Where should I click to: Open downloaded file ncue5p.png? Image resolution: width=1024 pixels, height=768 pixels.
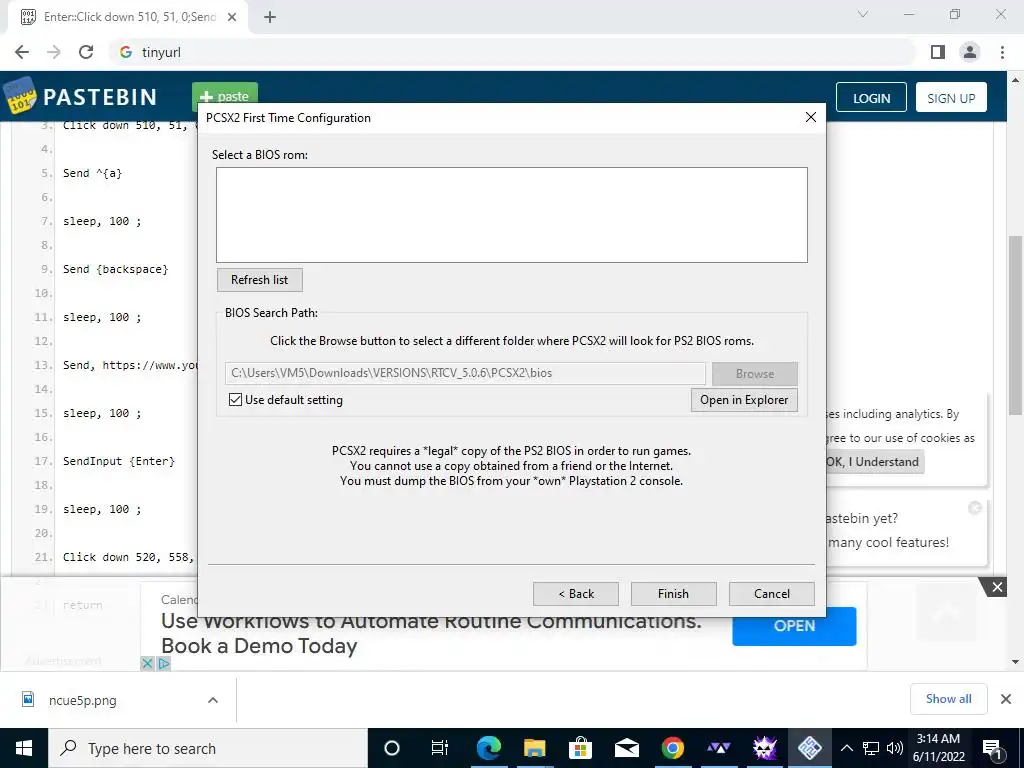click(82, 700)
